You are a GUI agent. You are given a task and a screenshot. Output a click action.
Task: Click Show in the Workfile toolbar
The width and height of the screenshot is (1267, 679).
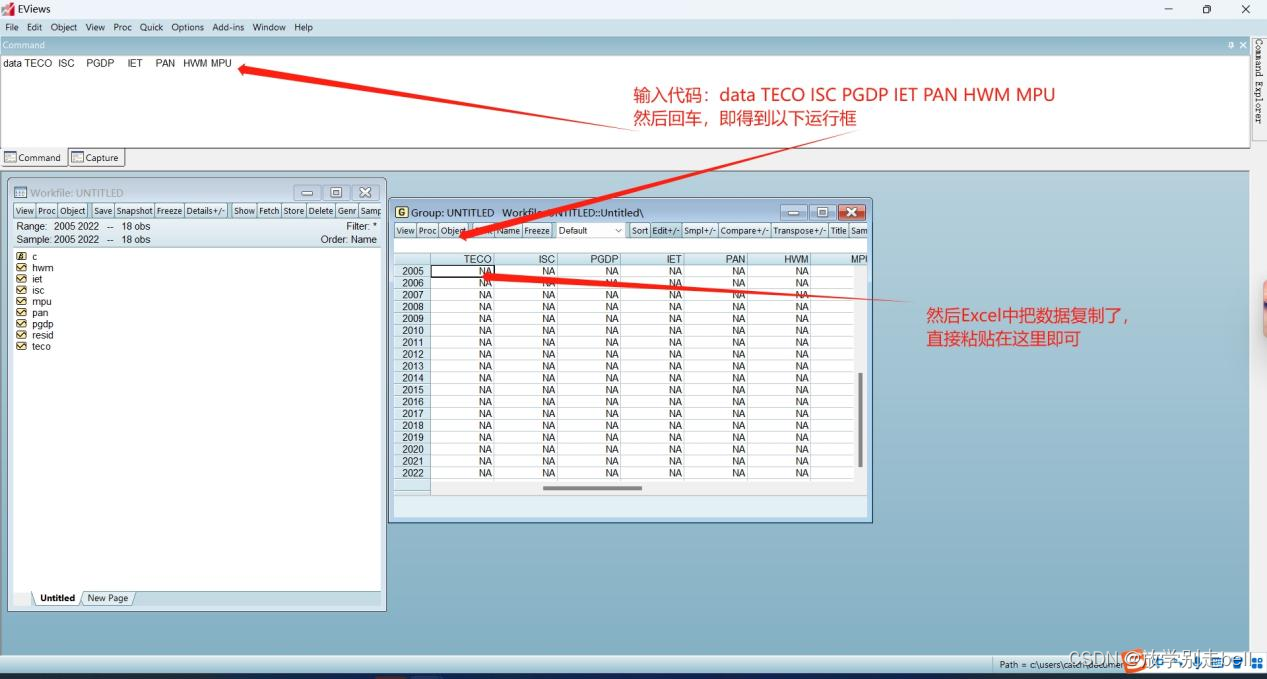point(244,211)
